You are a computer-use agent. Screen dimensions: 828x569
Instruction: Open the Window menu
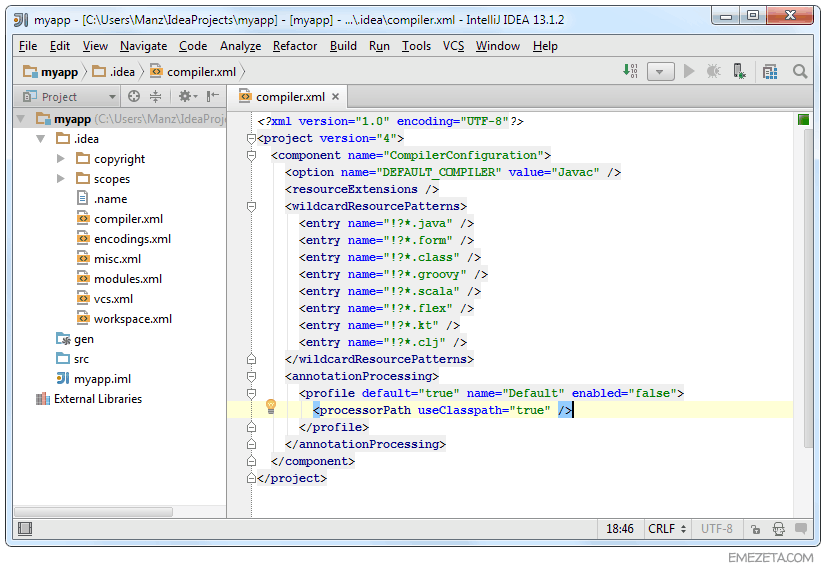(x=498, y=46)
